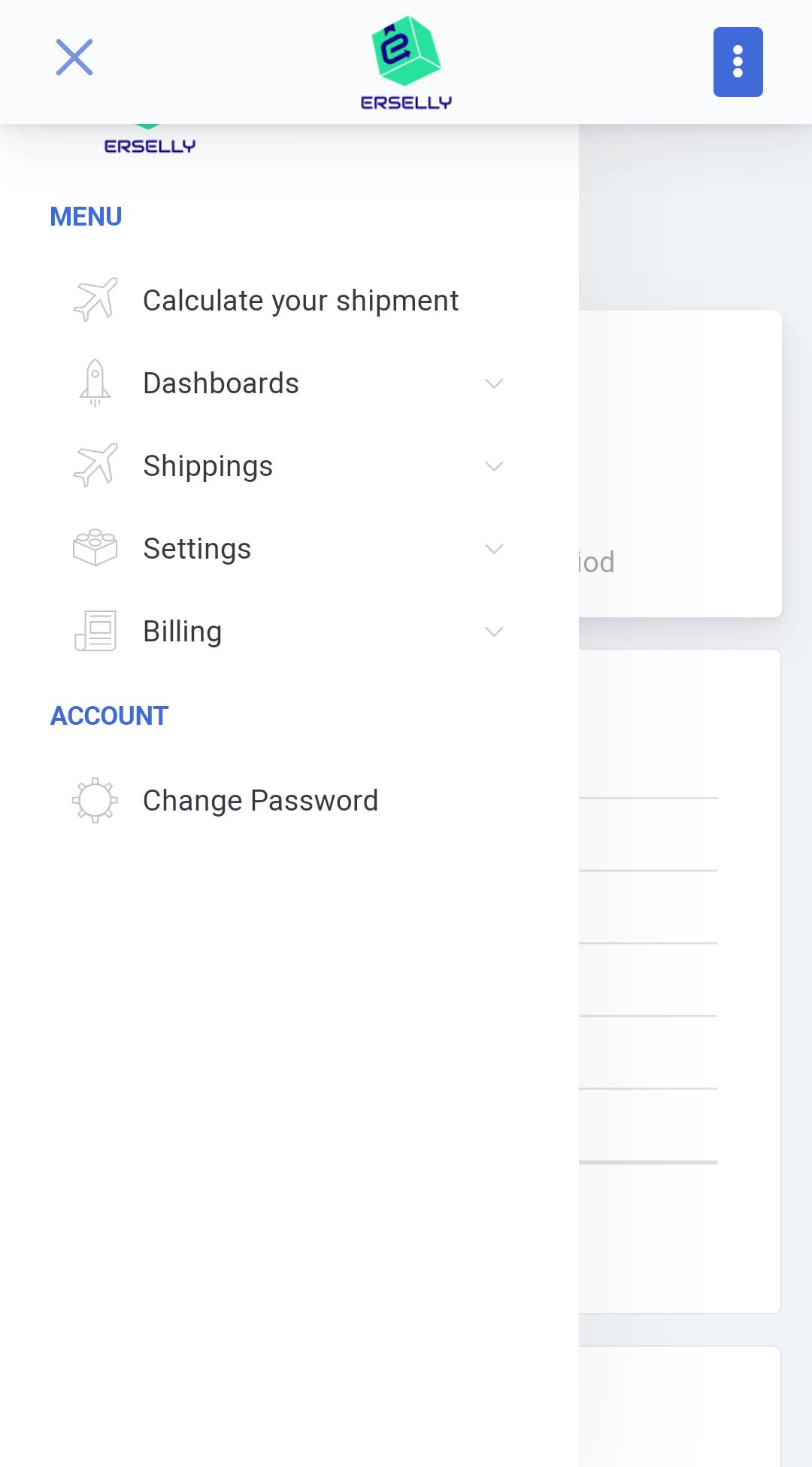Click the brick icon next to Settings
The height and width of the screenshot is (1467, 812).
pyautogui.click(x=95, y=548)
